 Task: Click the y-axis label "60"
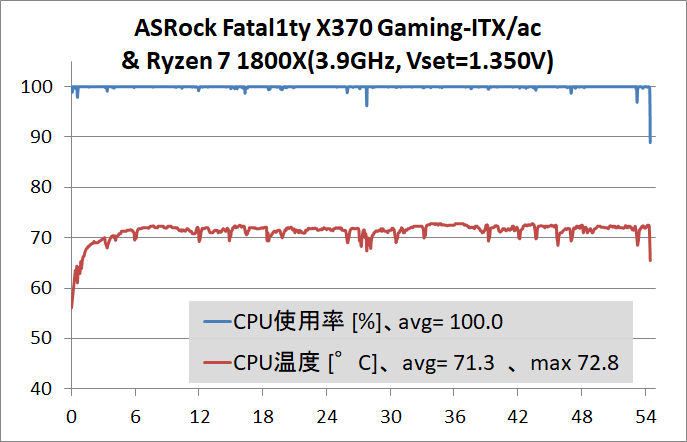coord(41,288)
